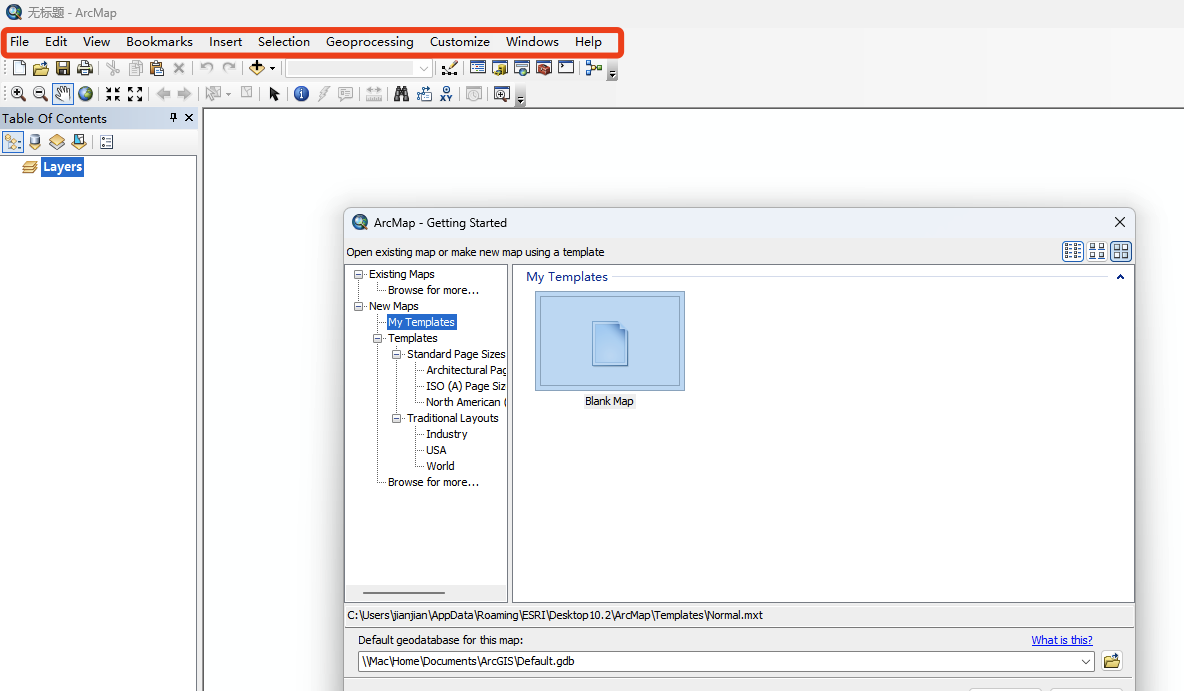
Task: Switch template view to list mode
Action: [x=1073, y=251]
